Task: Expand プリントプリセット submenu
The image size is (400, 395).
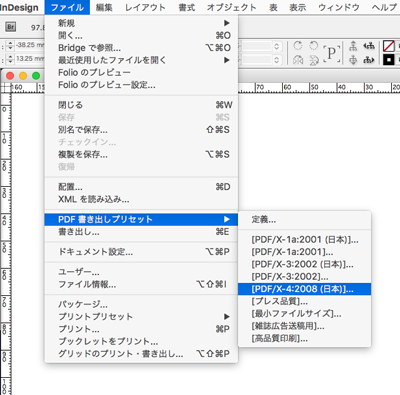Action: pos(227,316)
